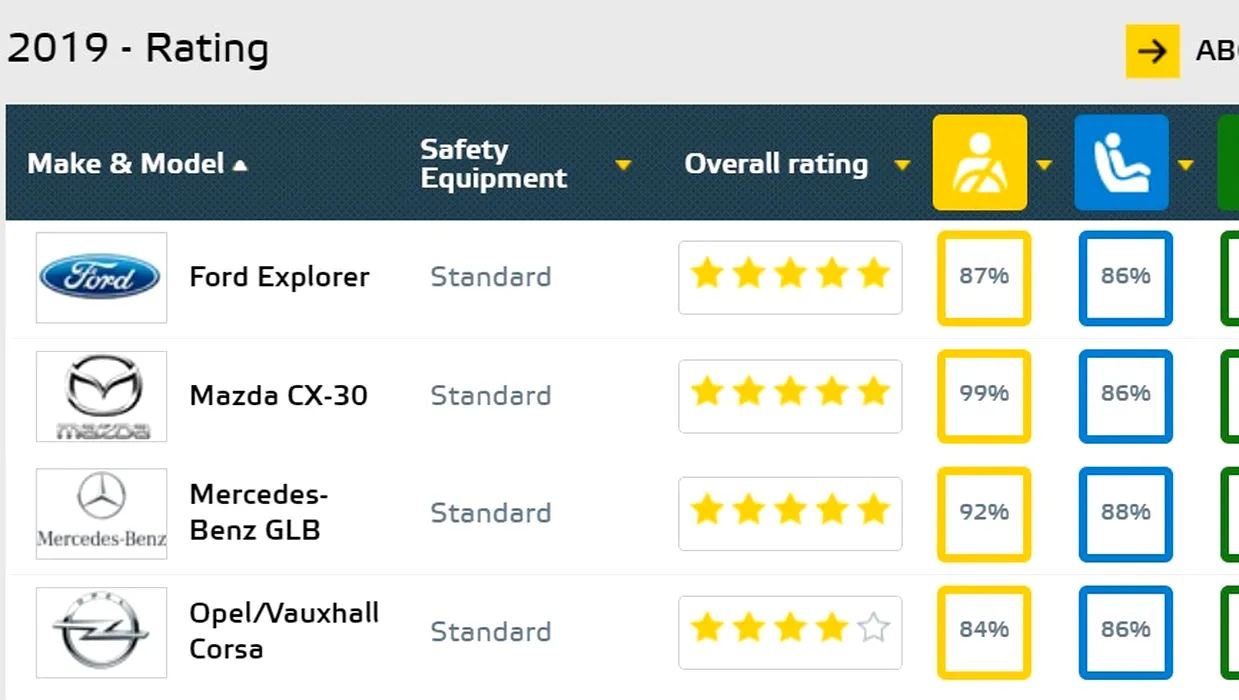Expand the Overall rating sort arrow

tap(902, 165)
